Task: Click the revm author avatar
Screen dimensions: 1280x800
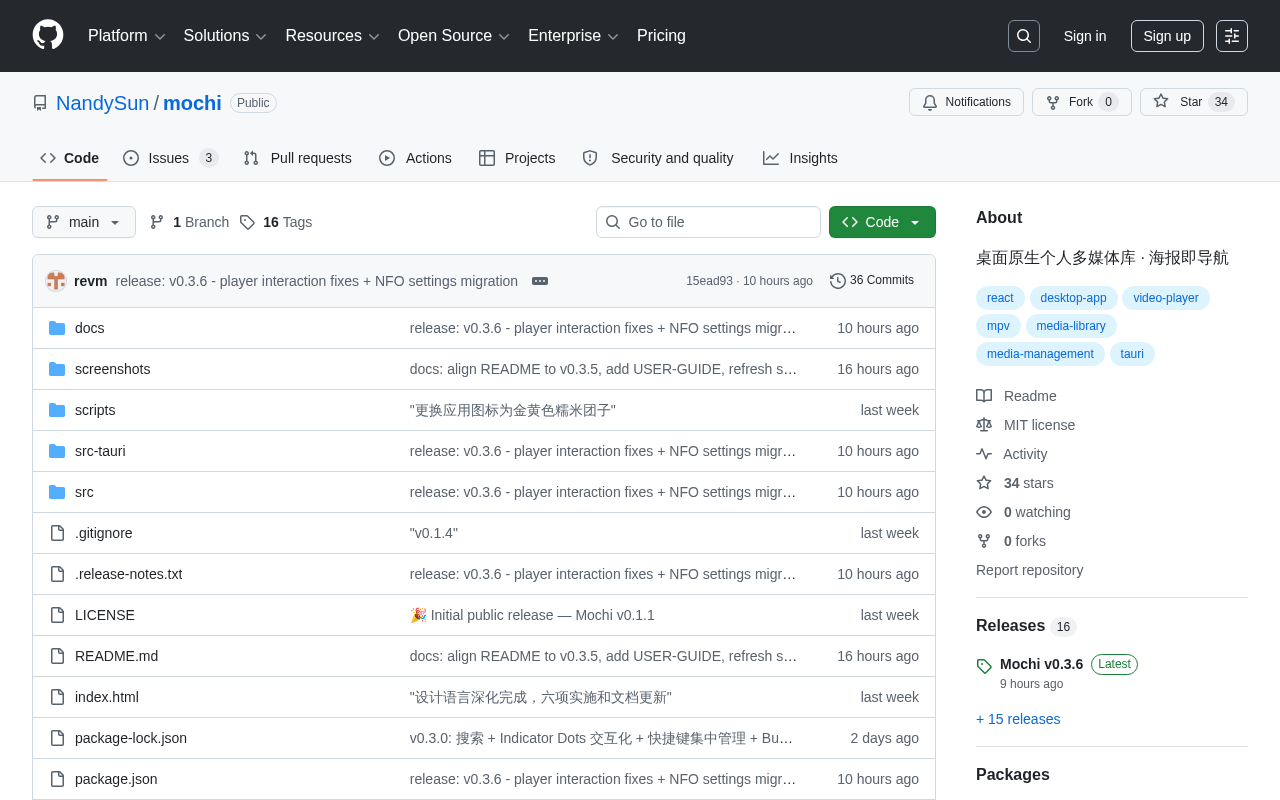Action: pos(56,281)
